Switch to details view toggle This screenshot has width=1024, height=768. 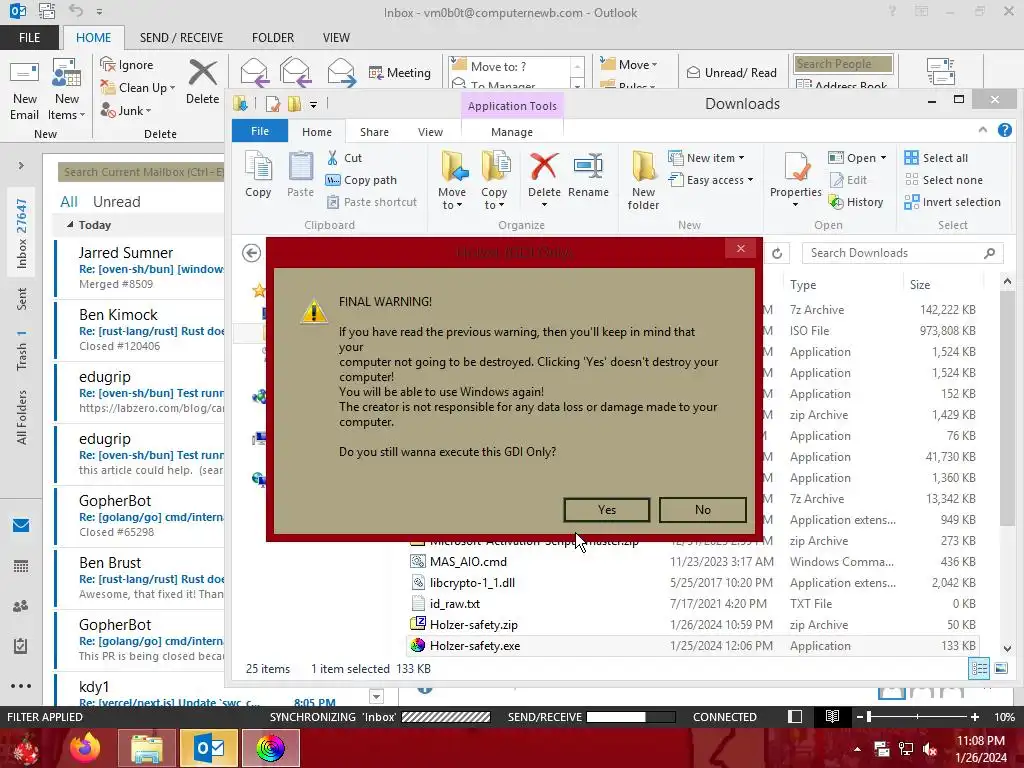(x=978, y=668)
